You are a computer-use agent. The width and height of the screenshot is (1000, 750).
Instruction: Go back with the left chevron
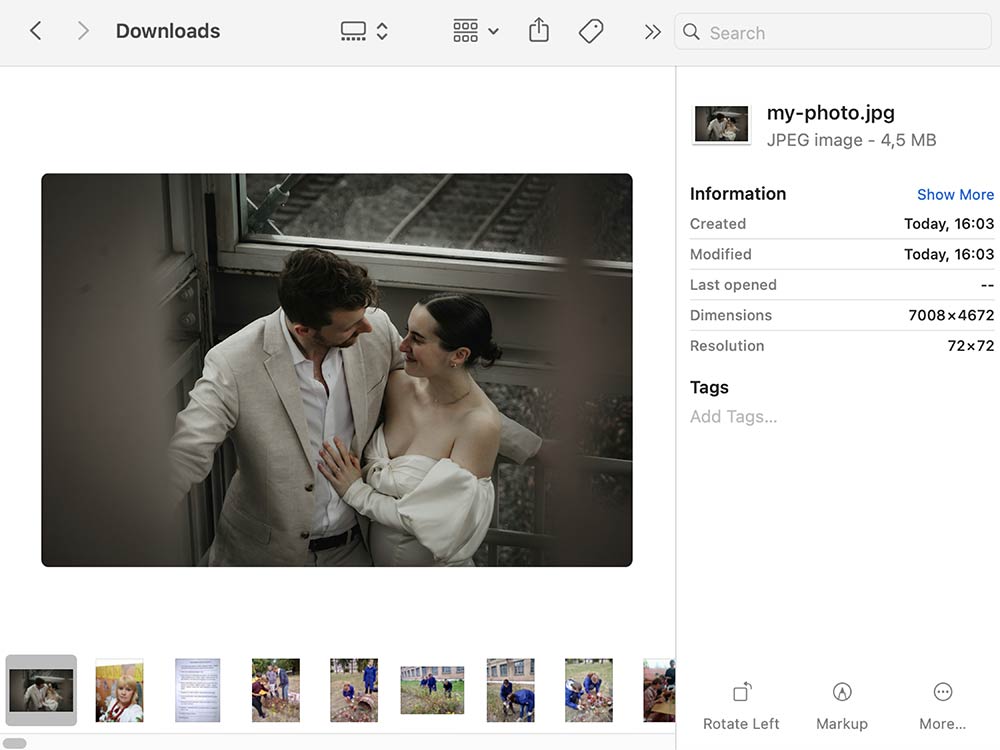[x=36, y=31]
